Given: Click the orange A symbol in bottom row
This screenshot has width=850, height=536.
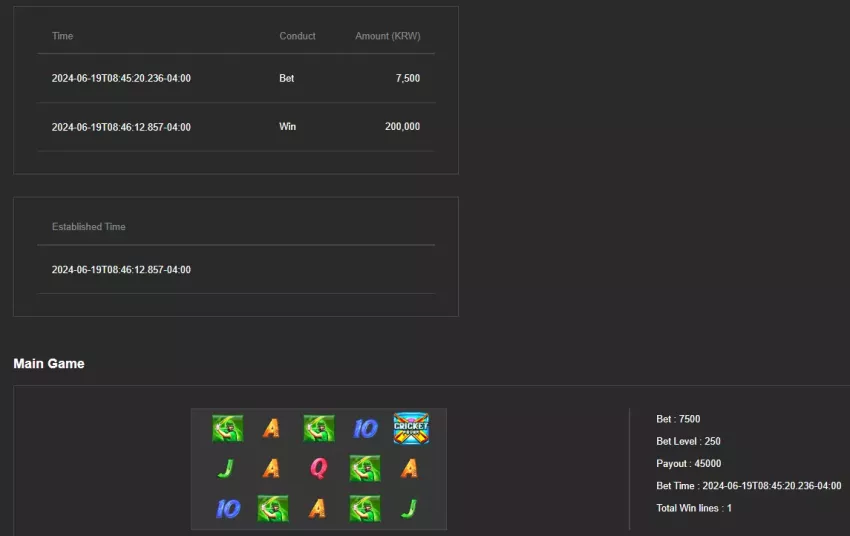Looking at the screenshot, I should pyautogui.click(x=317, y=508).
